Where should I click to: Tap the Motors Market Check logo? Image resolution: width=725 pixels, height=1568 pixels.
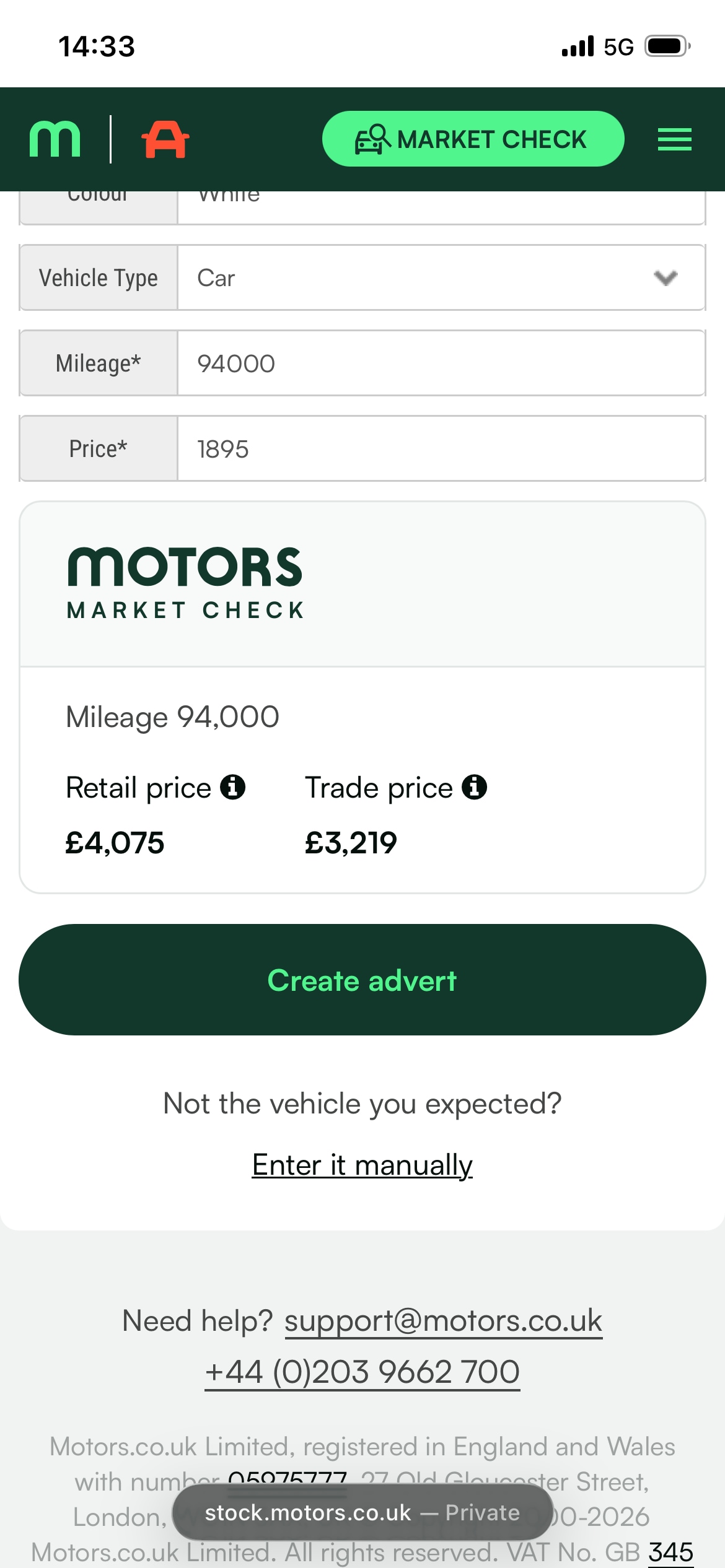185,583
